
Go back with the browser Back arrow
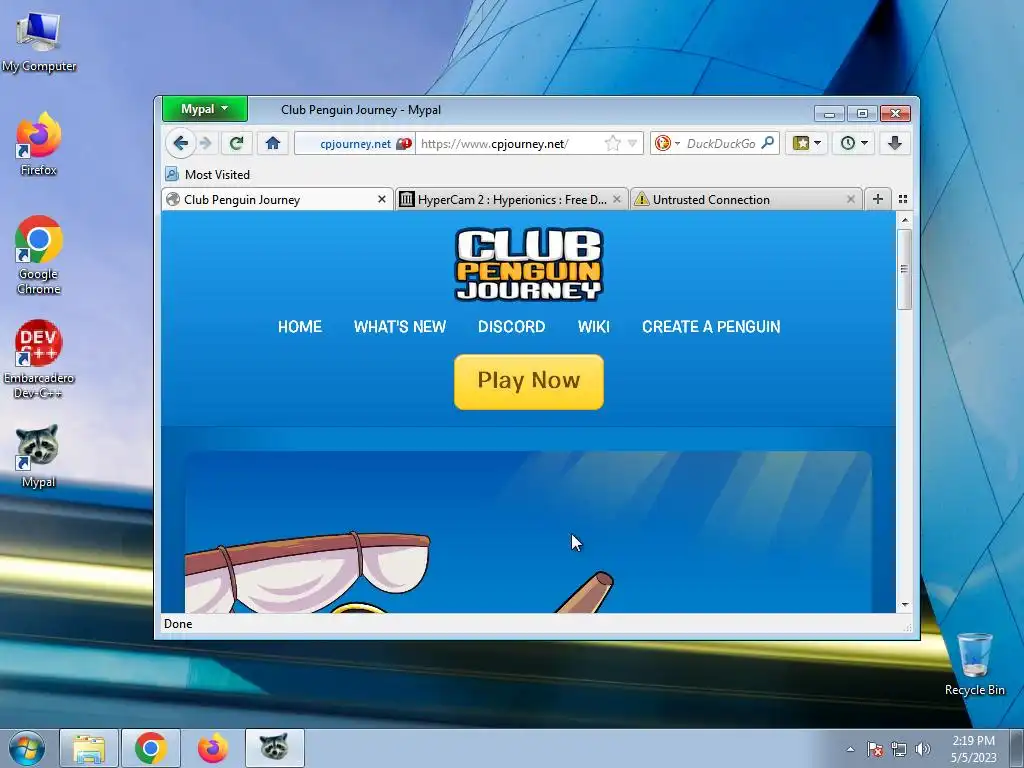pos(181,143)
